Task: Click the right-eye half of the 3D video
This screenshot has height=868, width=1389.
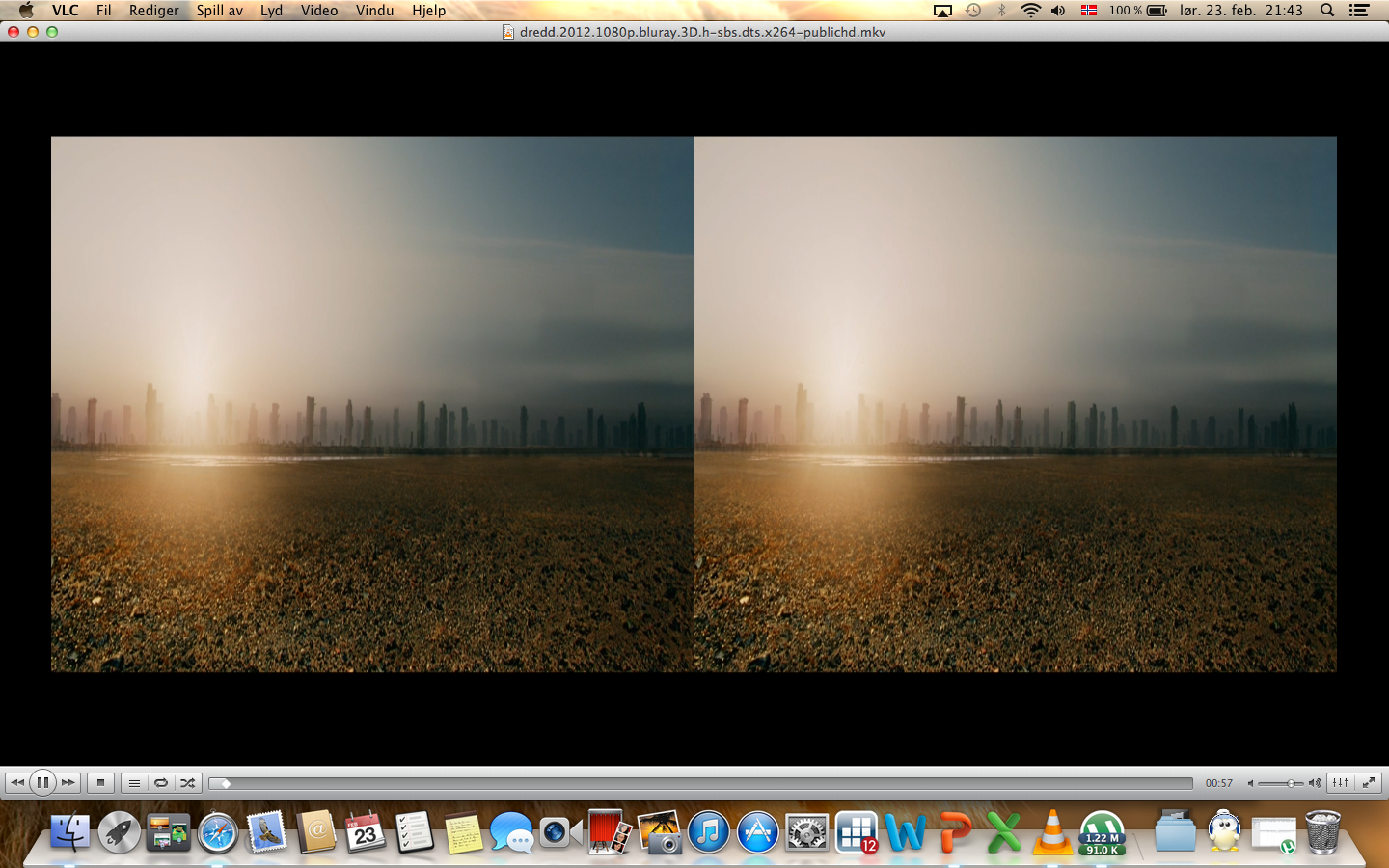Action: coord(1016,404)
